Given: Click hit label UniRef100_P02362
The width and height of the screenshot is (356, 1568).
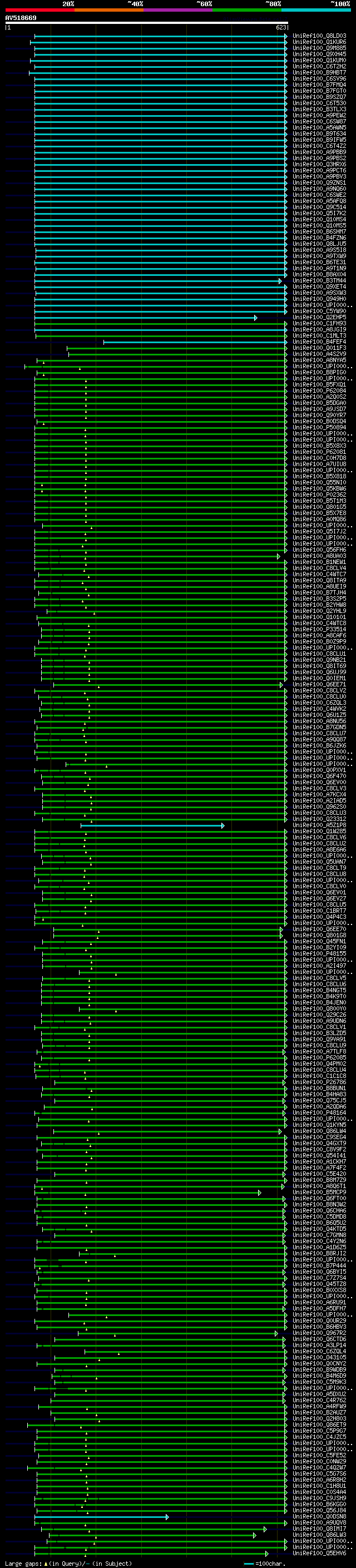Looking at the screenshot, I should coord(319,494).
